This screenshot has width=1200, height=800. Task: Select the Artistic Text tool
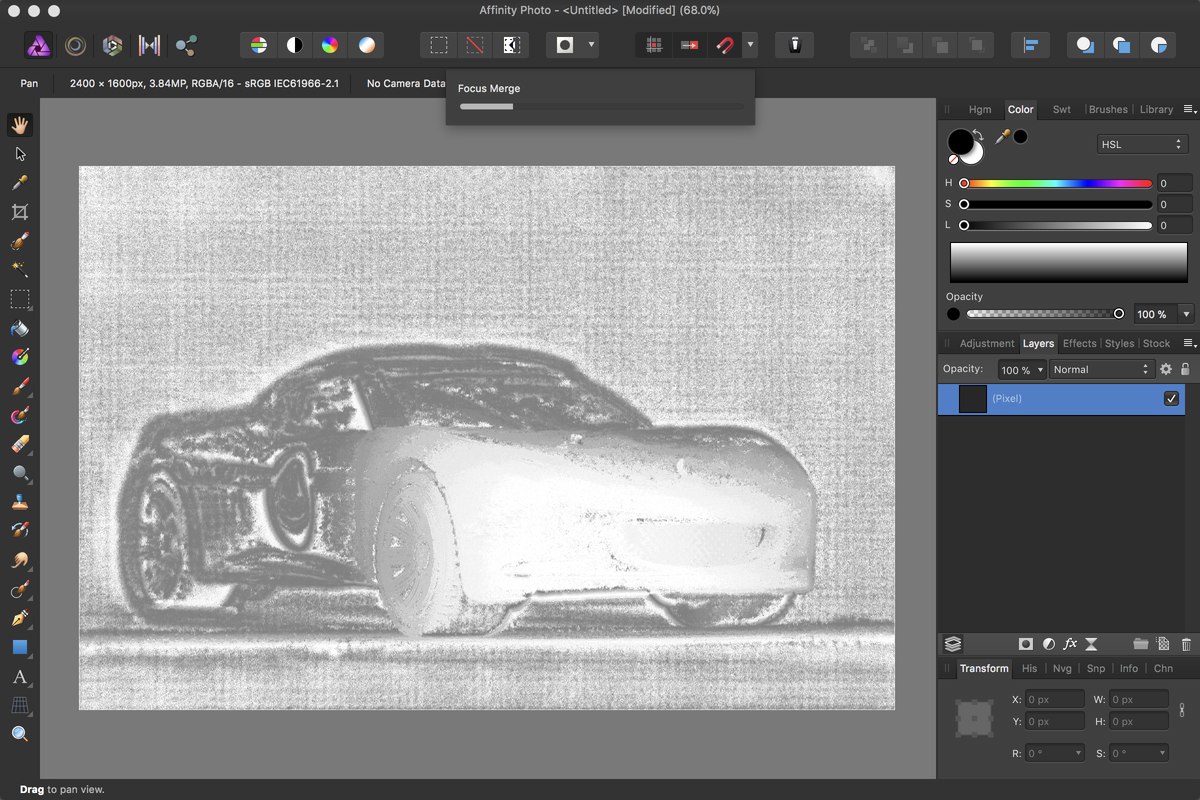point(19,677)
